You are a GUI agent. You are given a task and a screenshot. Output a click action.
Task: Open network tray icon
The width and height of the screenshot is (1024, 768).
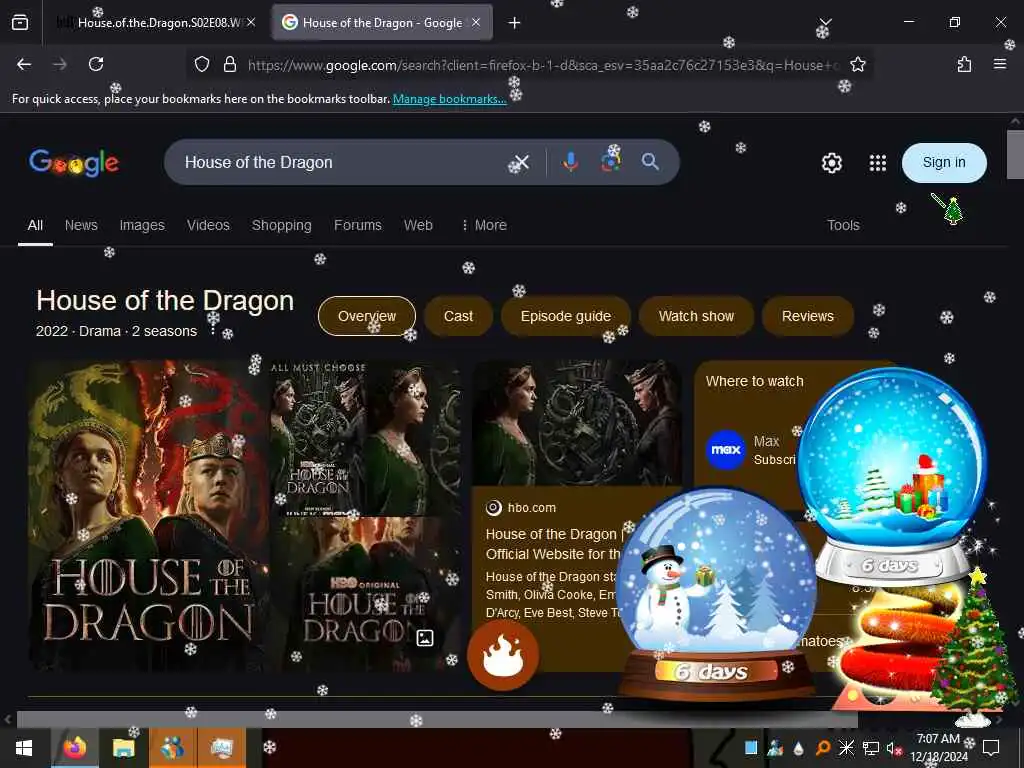click(x=870, y=748)
